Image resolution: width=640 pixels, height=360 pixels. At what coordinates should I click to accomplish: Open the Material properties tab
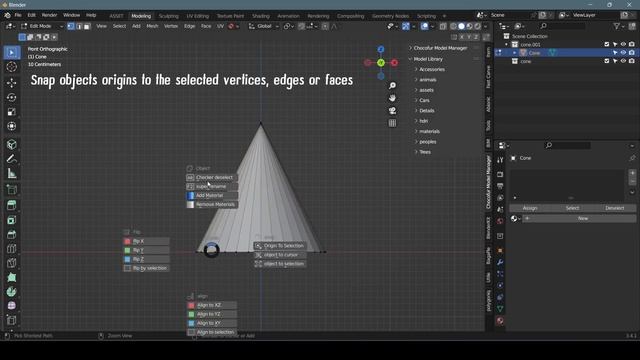[500, 321]
